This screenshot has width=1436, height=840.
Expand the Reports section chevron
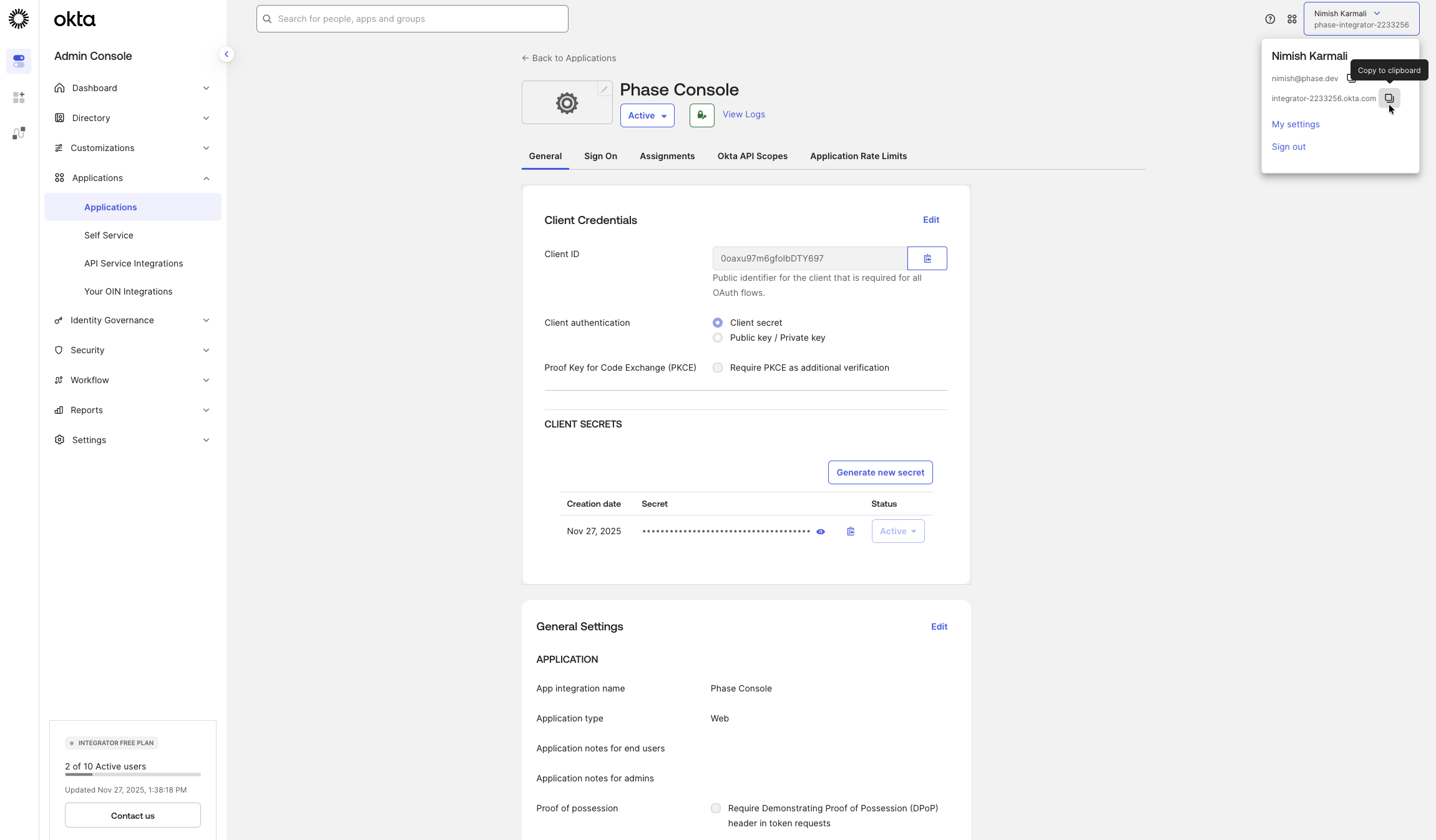point(206,410)
